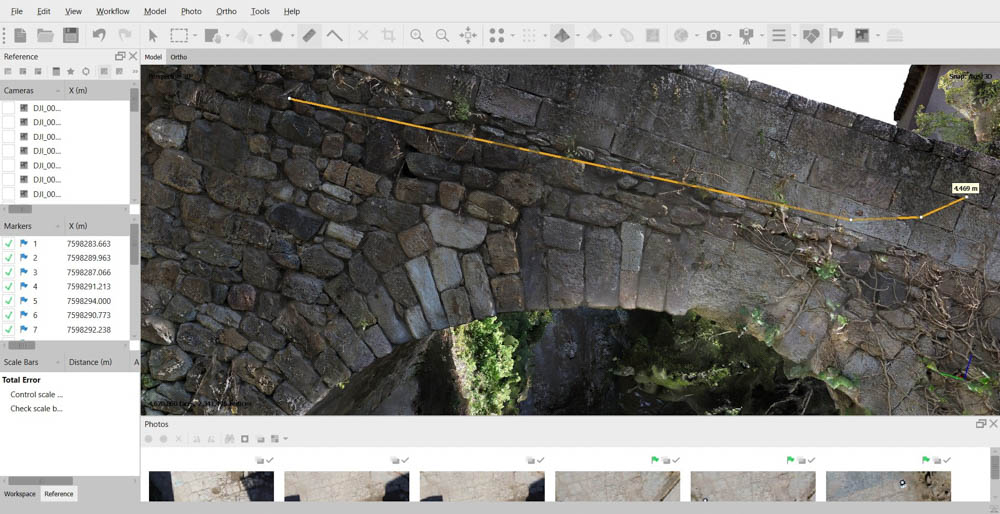This screenshot has height=514, width=1000.
Task: Select the Draw Polygon shape tool
Action: [x=276, y=36]
